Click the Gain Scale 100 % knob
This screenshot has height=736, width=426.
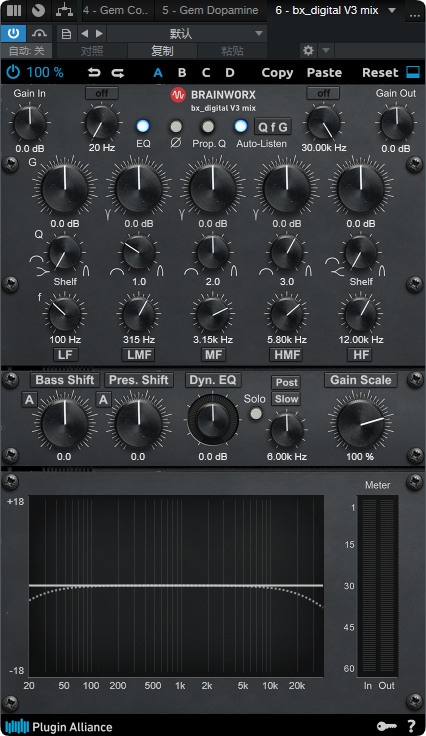(x=360, y=423)
